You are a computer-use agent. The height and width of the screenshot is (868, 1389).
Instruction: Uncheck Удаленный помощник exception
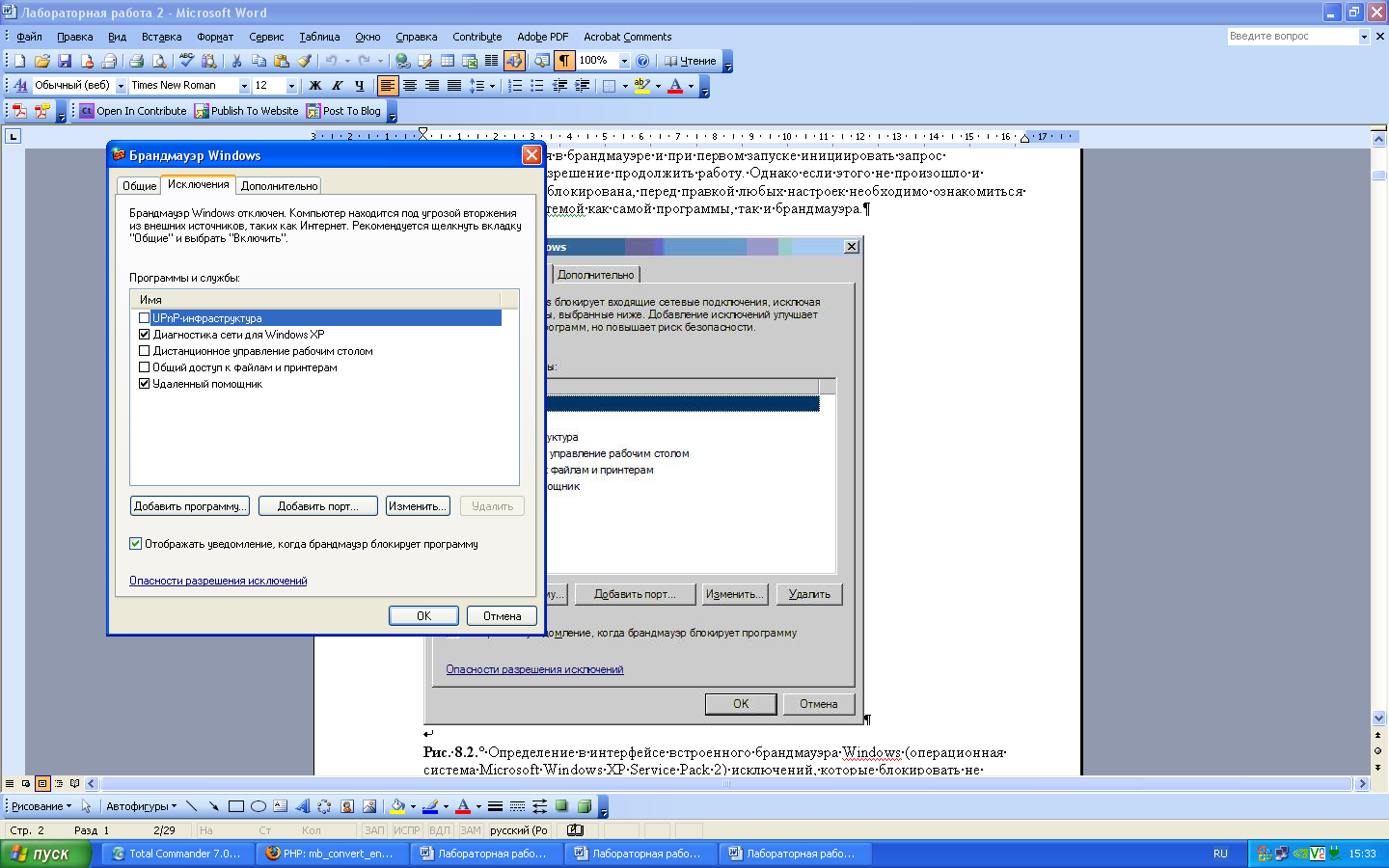point(145,384)
